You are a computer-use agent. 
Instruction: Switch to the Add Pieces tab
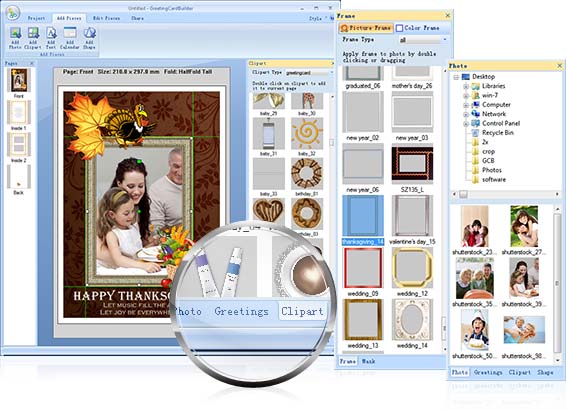point(69,18)
